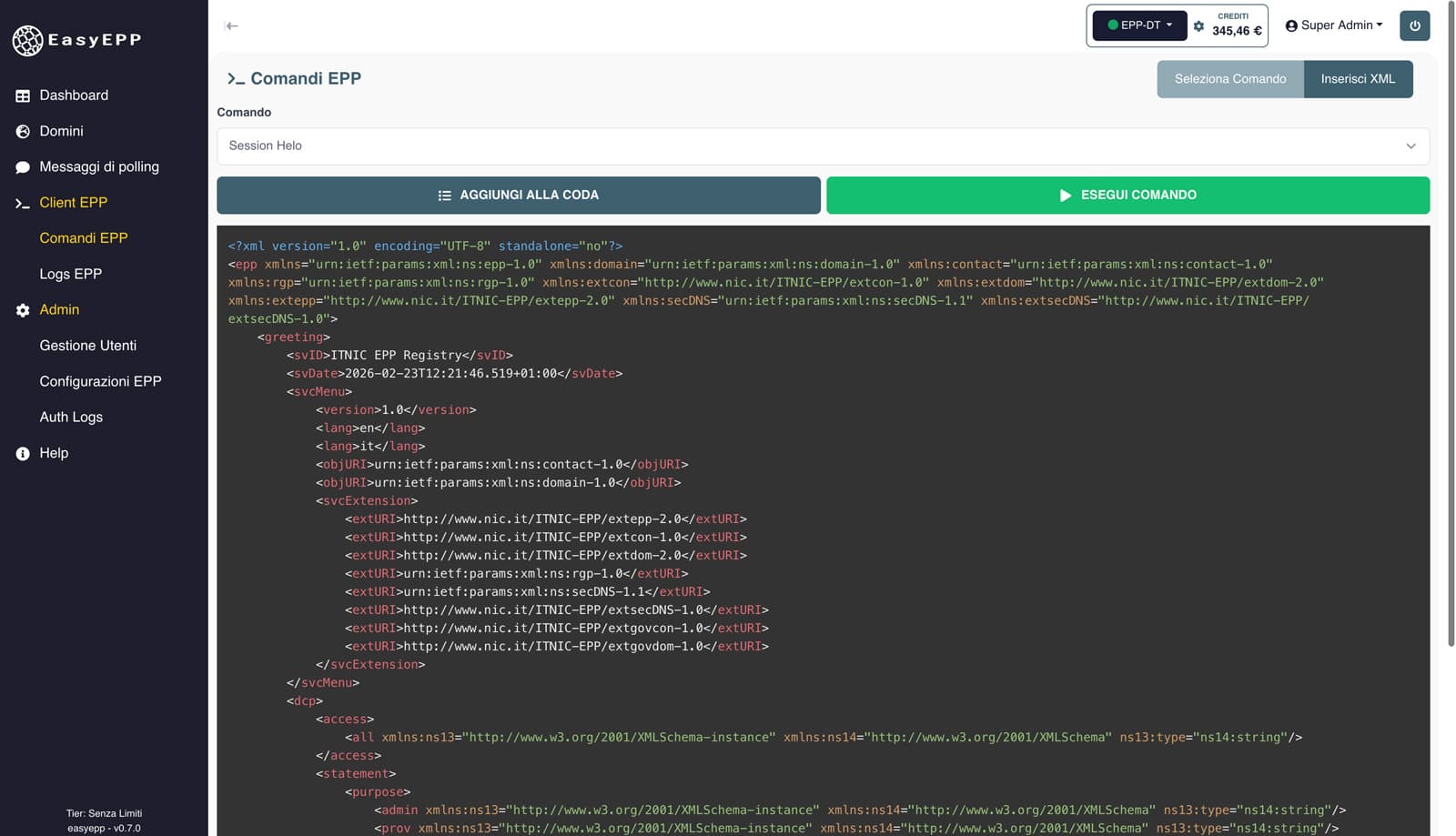The width and height of the screenshot is (1456, 836).
Task: Switch to Seleziona Comando mode
Action: [x=1229, y=79]
